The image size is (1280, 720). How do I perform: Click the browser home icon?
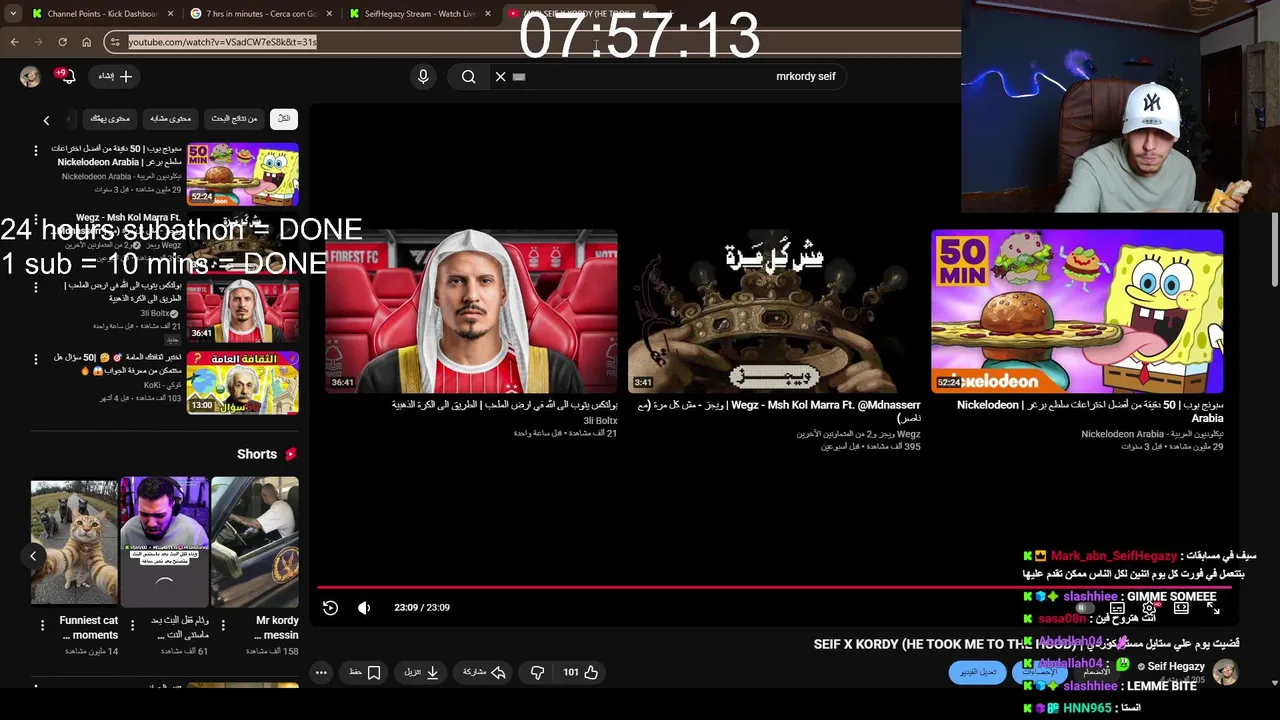[x=86, y=42]
